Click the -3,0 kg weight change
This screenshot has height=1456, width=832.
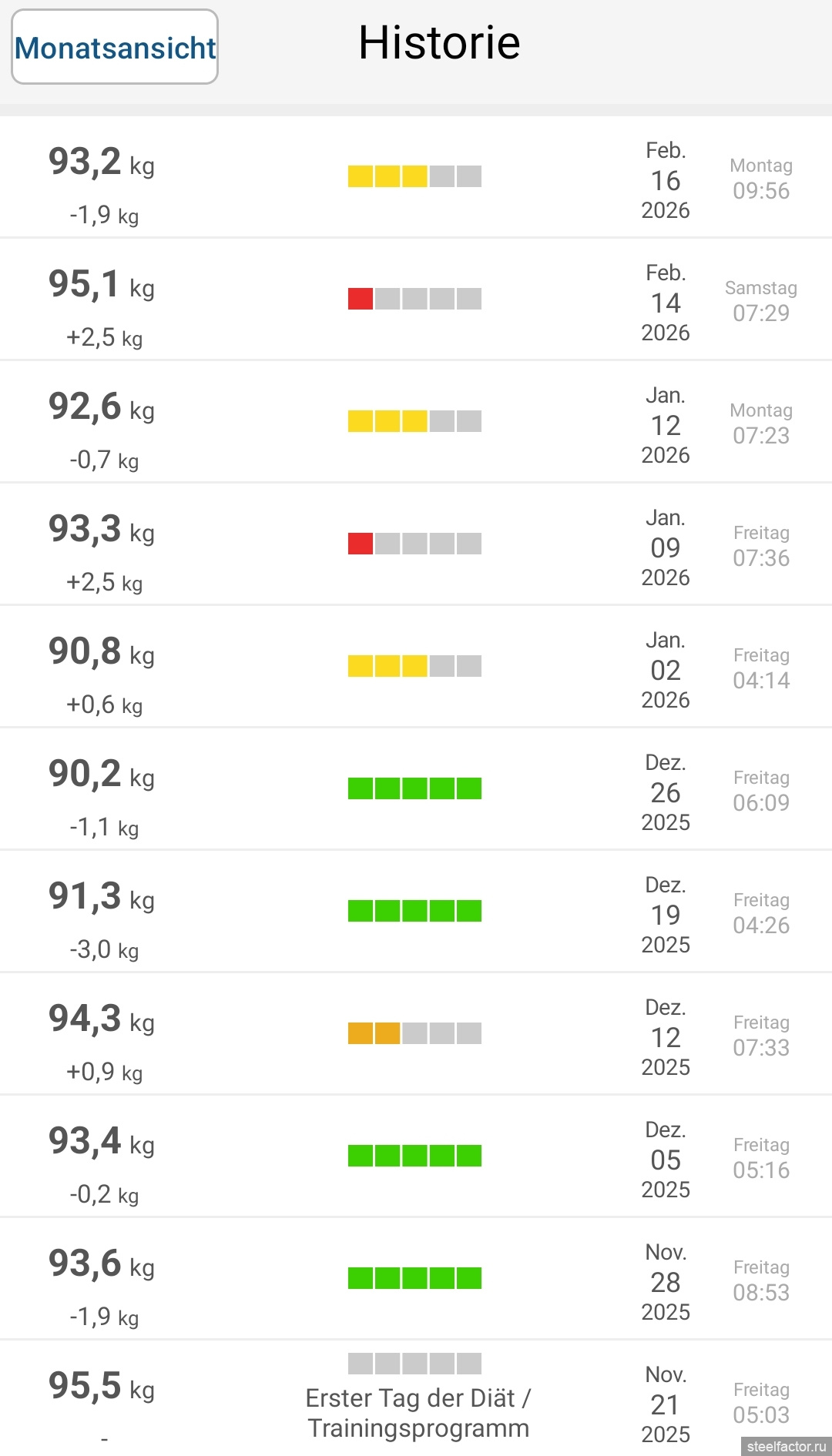[104, 950]
